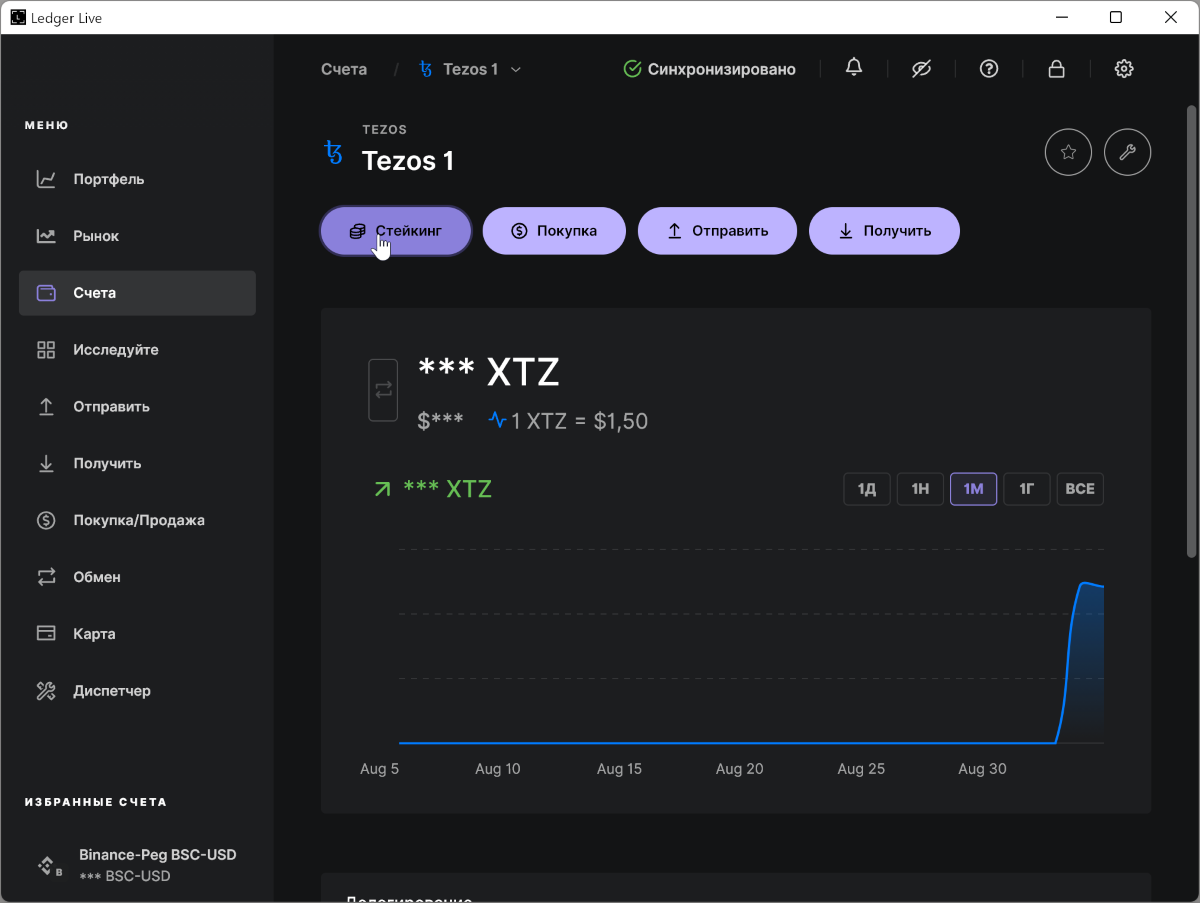Image resolution: width=1200 pixels, height=903 pixels.
Task: Open Отправить in the sidebar menu
Action: click(137, 407)
